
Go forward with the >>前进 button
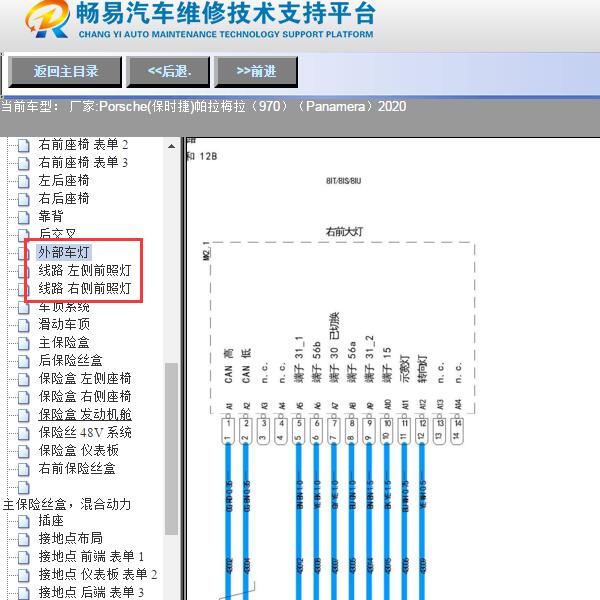[256, 72]
